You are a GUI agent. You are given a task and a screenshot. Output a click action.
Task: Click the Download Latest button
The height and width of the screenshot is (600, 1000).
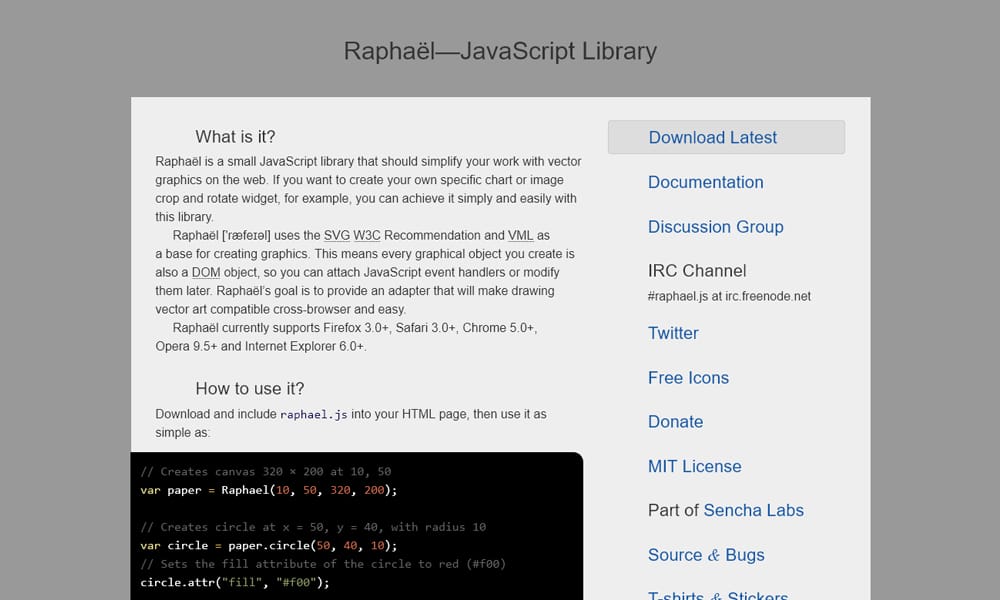pos(726,137)
